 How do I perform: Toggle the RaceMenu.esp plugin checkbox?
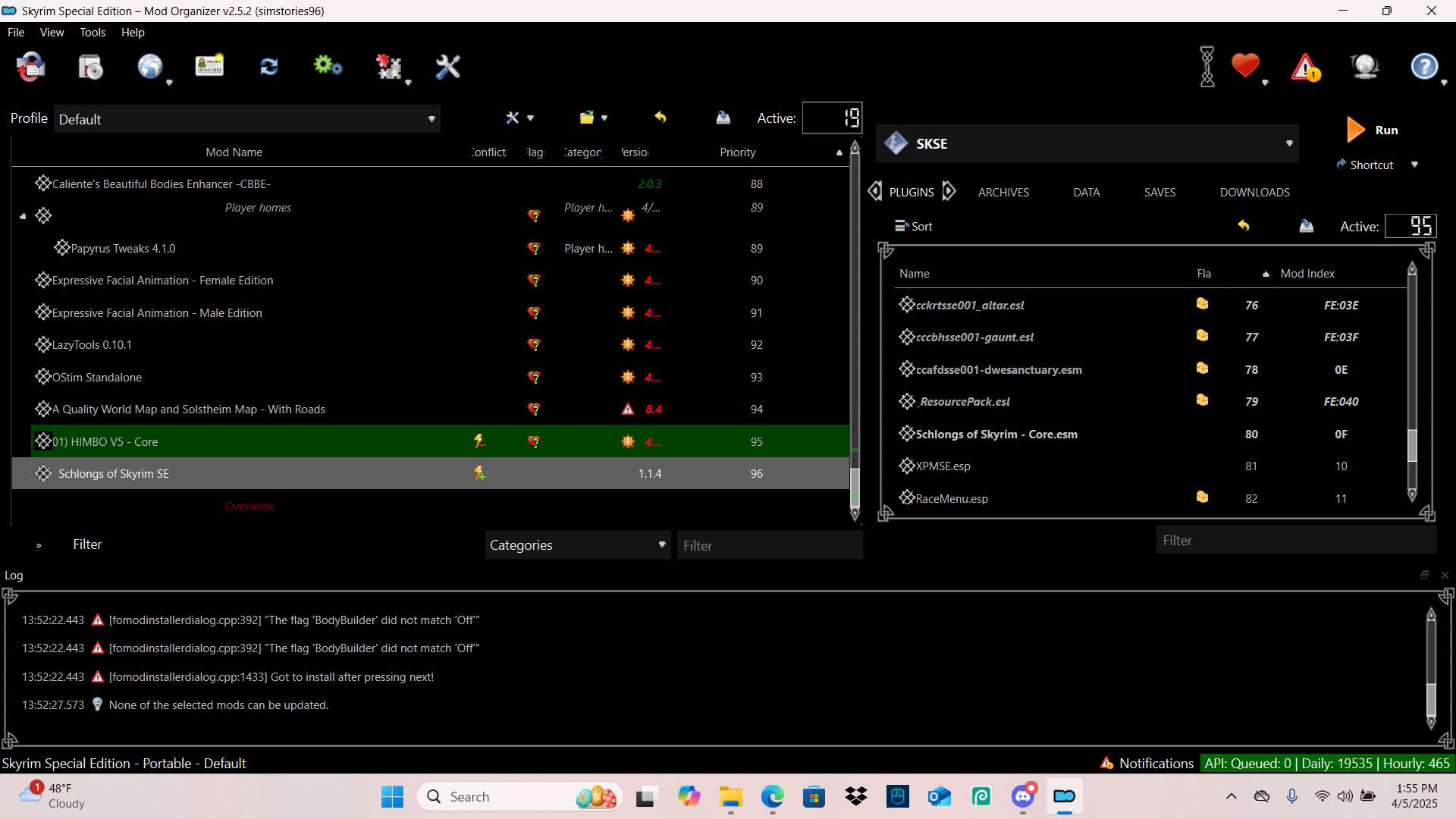tap(906, 498)
